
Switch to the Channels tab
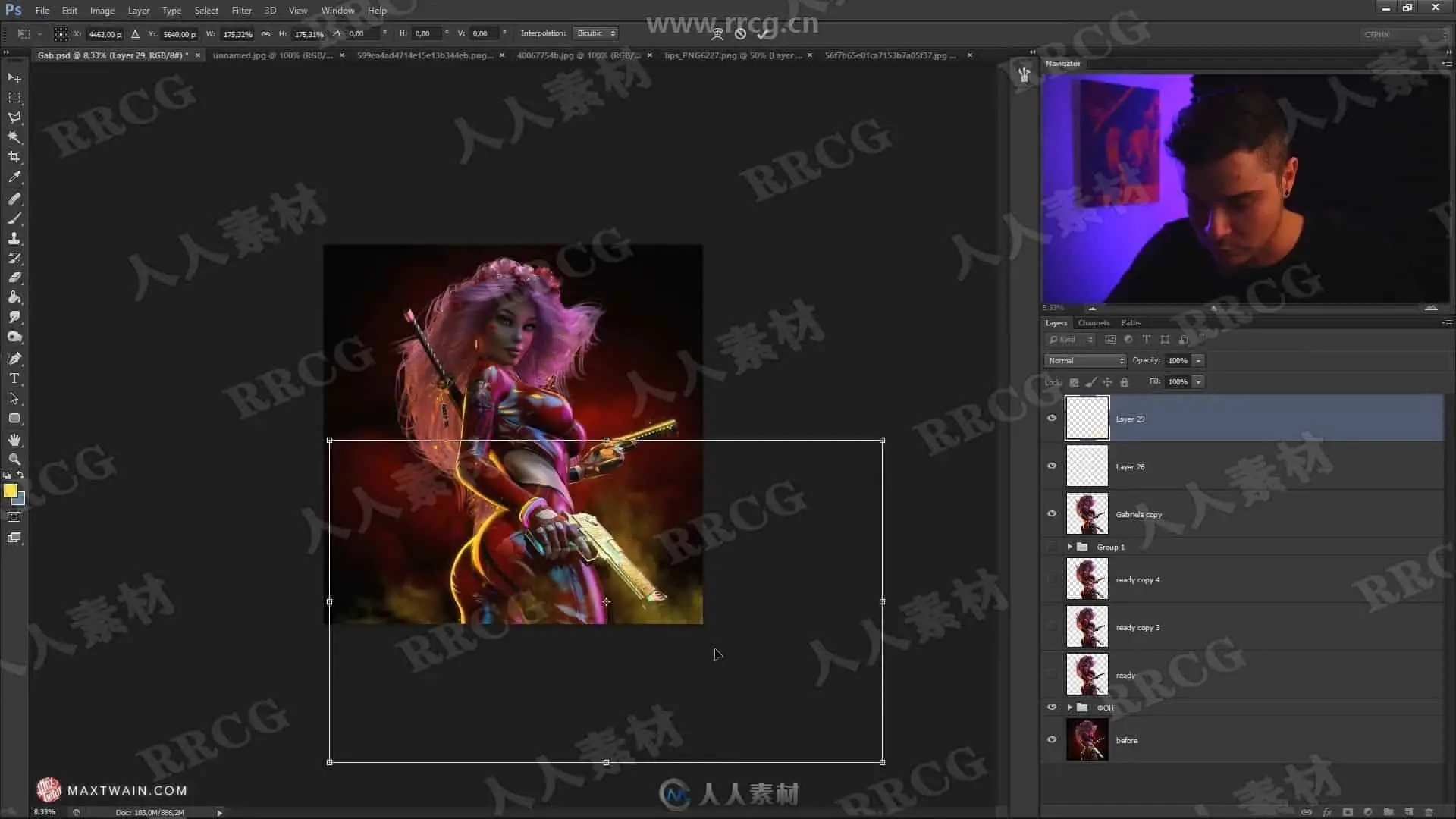tap(1094, 323)
